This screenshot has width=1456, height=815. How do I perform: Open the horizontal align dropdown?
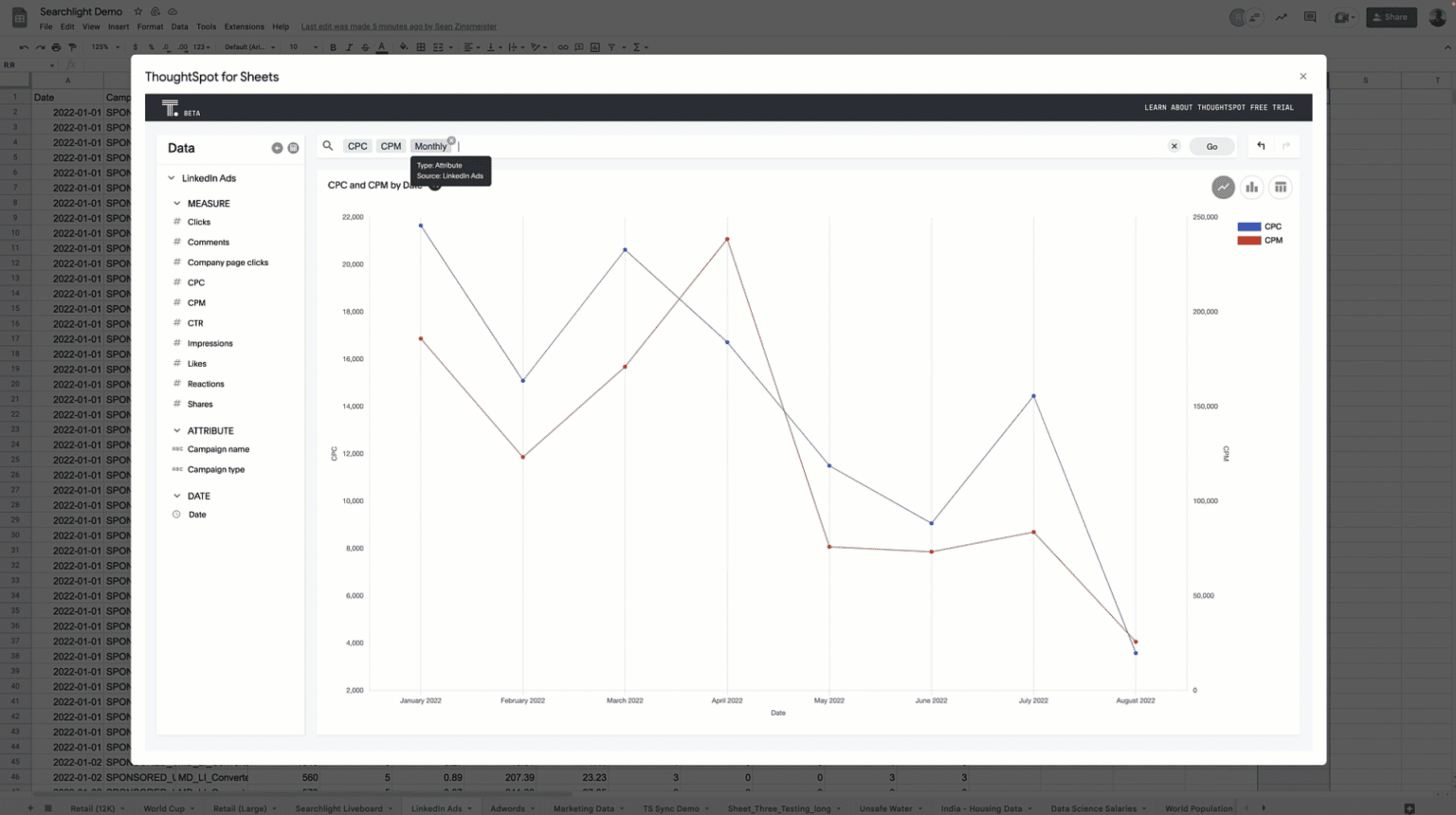[470, 46]
